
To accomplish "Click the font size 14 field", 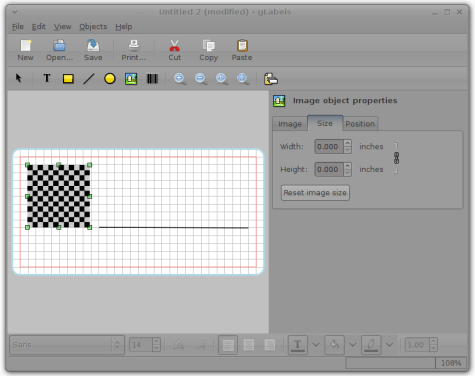I will (x=141, y=345).
